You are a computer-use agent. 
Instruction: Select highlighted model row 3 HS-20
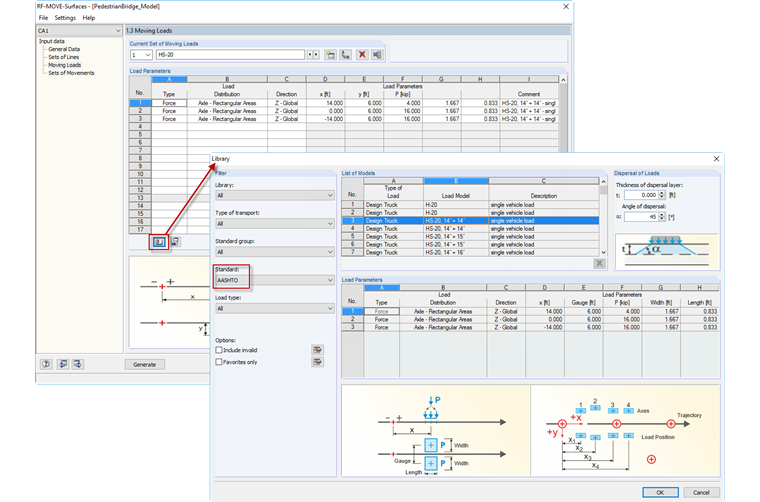tap(470, 220)
